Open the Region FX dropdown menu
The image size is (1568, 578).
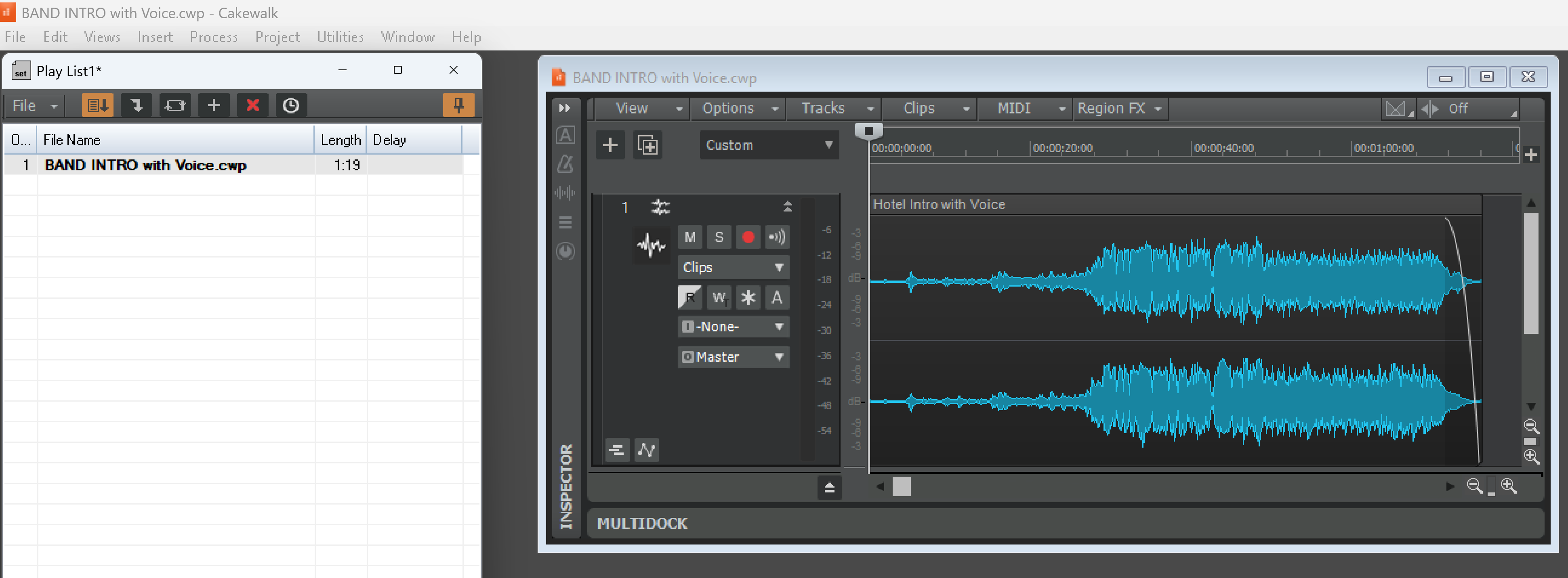1120,109
